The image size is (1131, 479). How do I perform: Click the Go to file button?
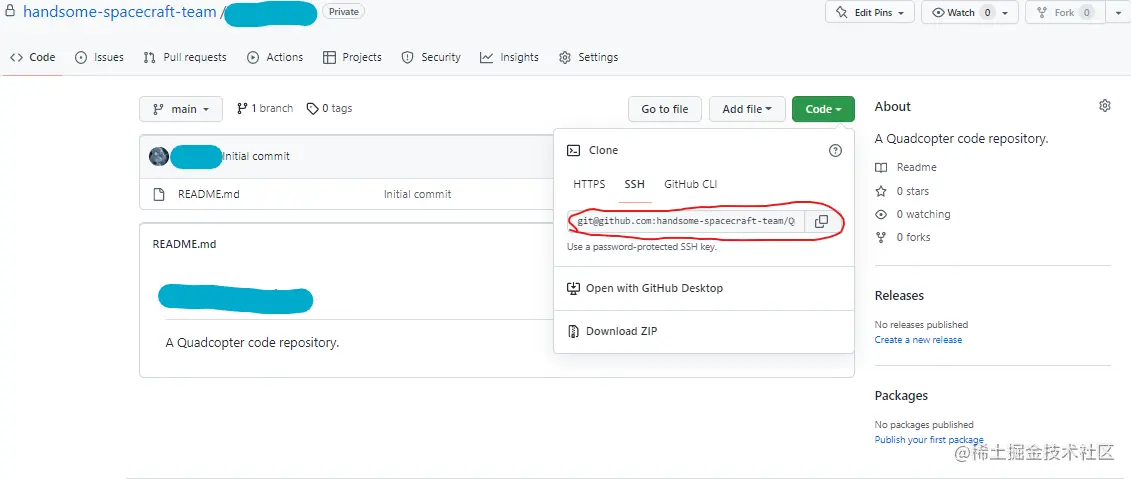click(665, 109)
